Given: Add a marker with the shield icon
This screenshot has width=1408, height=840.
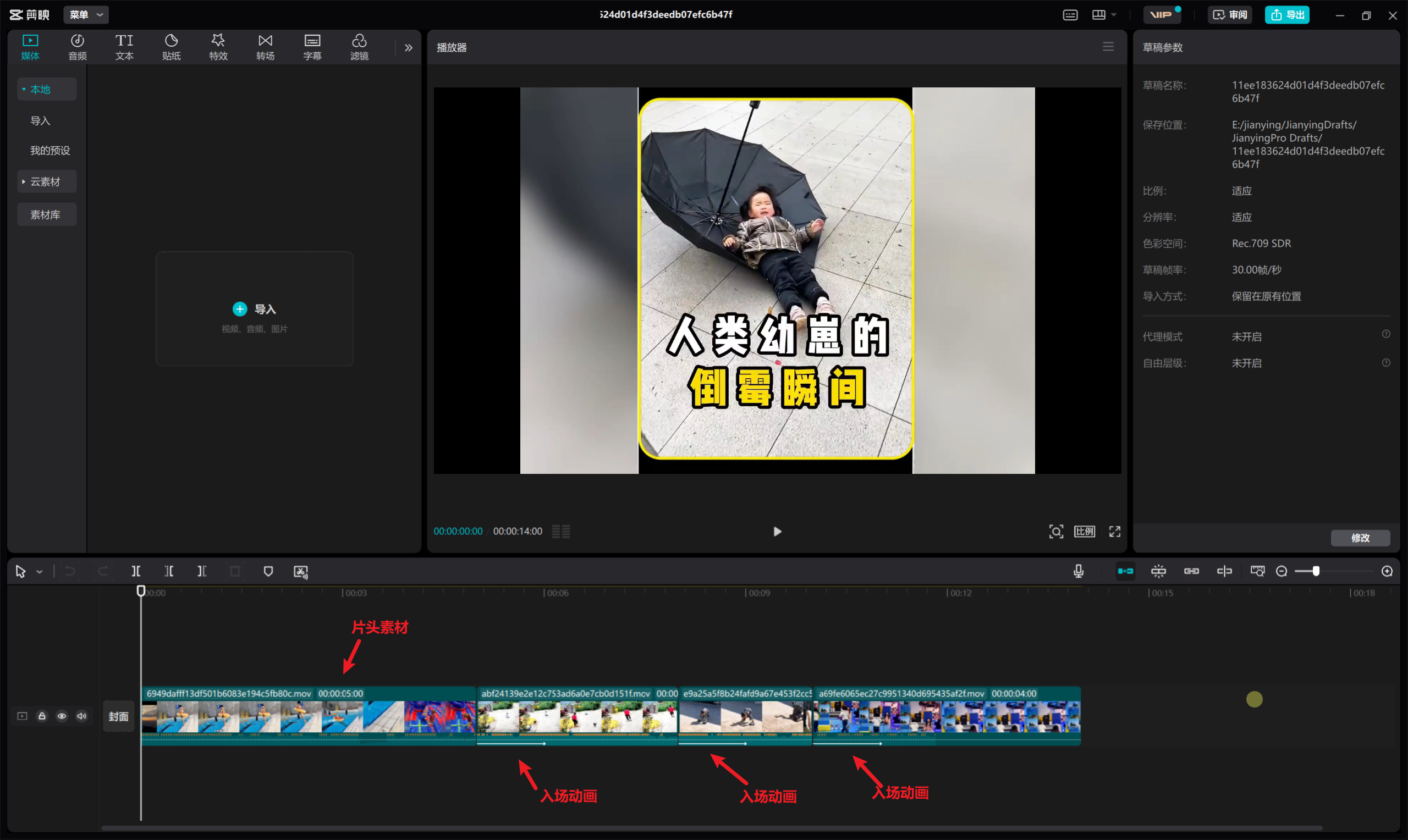Looking at the screenshot, I should point(268,571).
